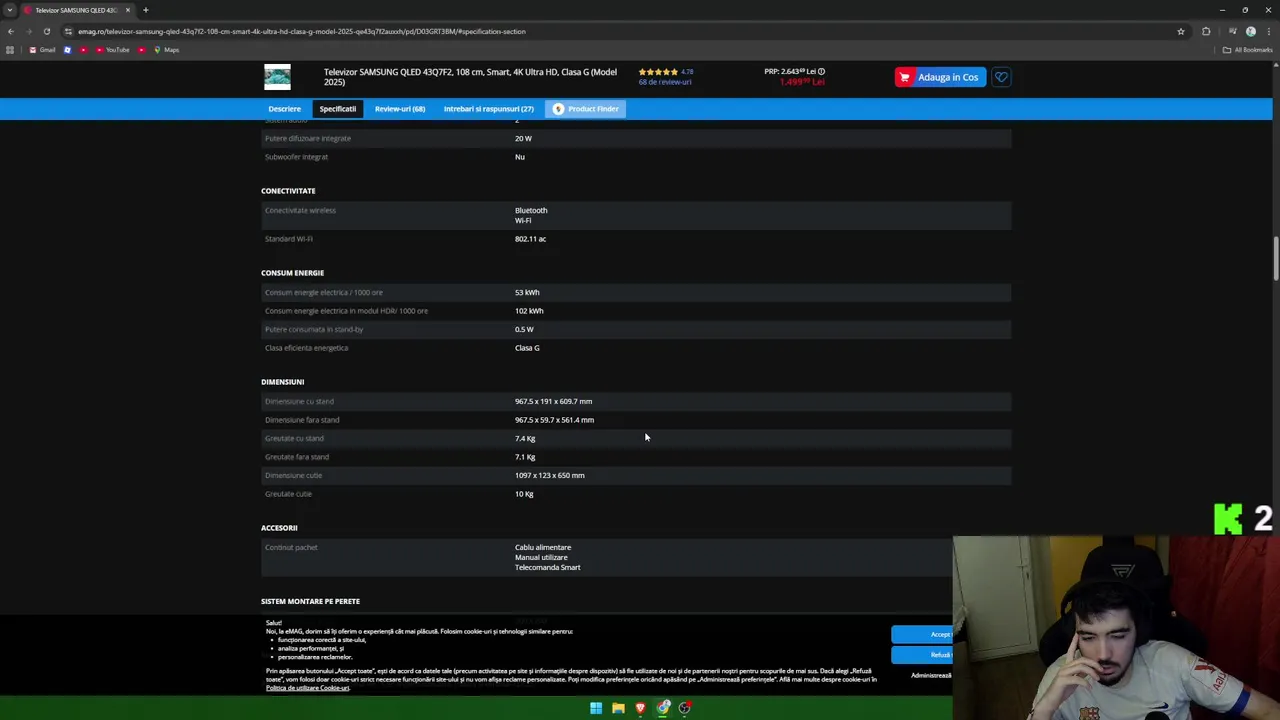
Task: Switch to the Review-uri (68) tab
Action: tap(400, 109)
